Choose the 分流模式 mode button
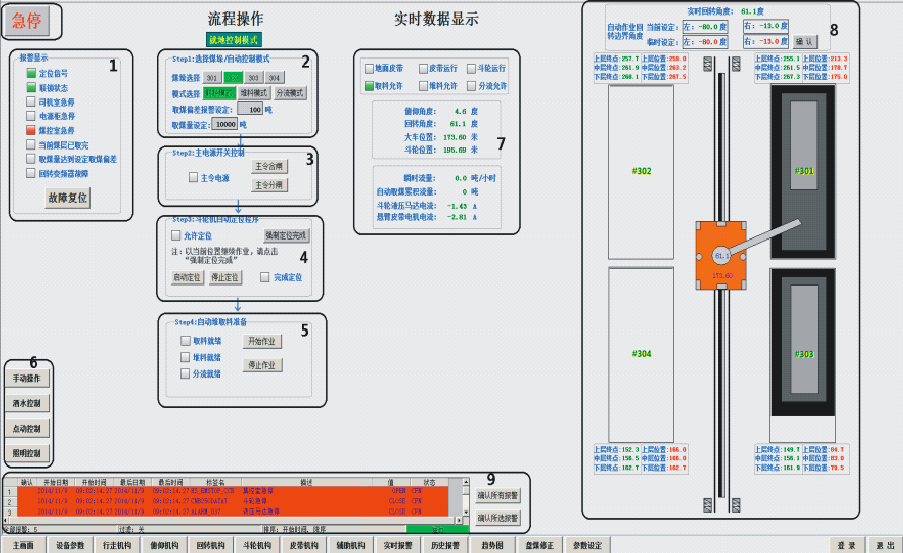This screenshot has height=553, width=903. coord(290,93)
